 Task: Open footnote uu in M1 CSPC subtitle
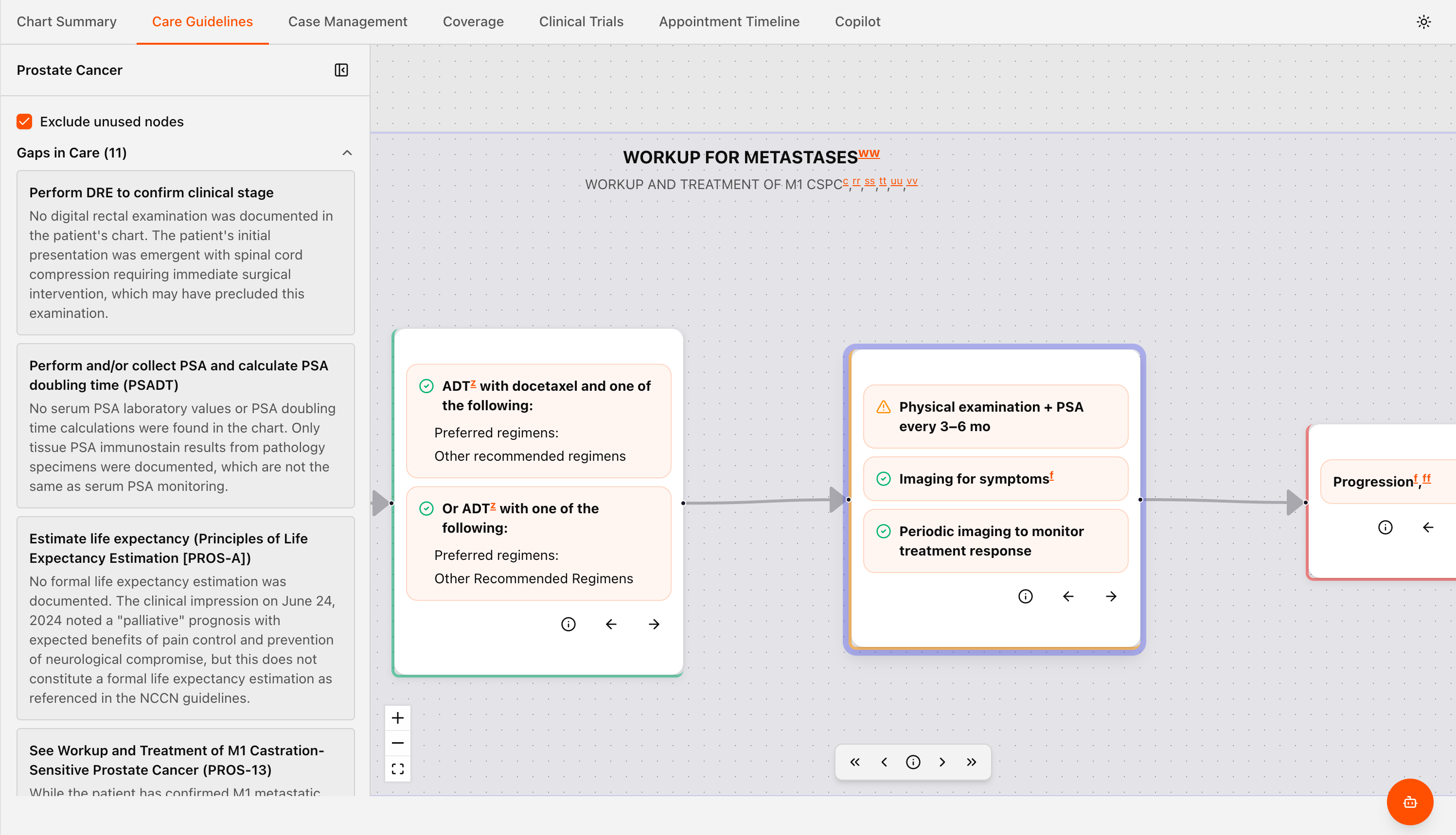[x=896, y=181]
